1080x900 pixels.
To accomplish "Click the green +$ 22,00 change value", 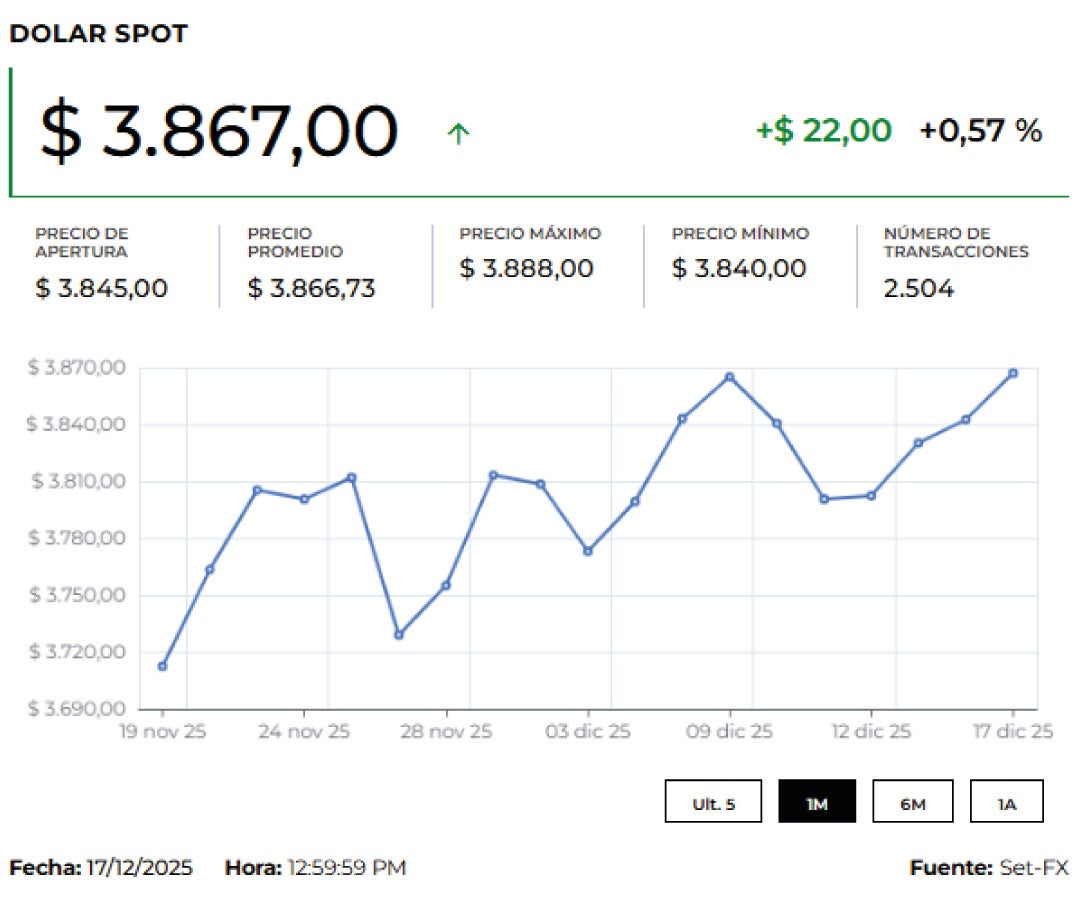I will point(822,130).
